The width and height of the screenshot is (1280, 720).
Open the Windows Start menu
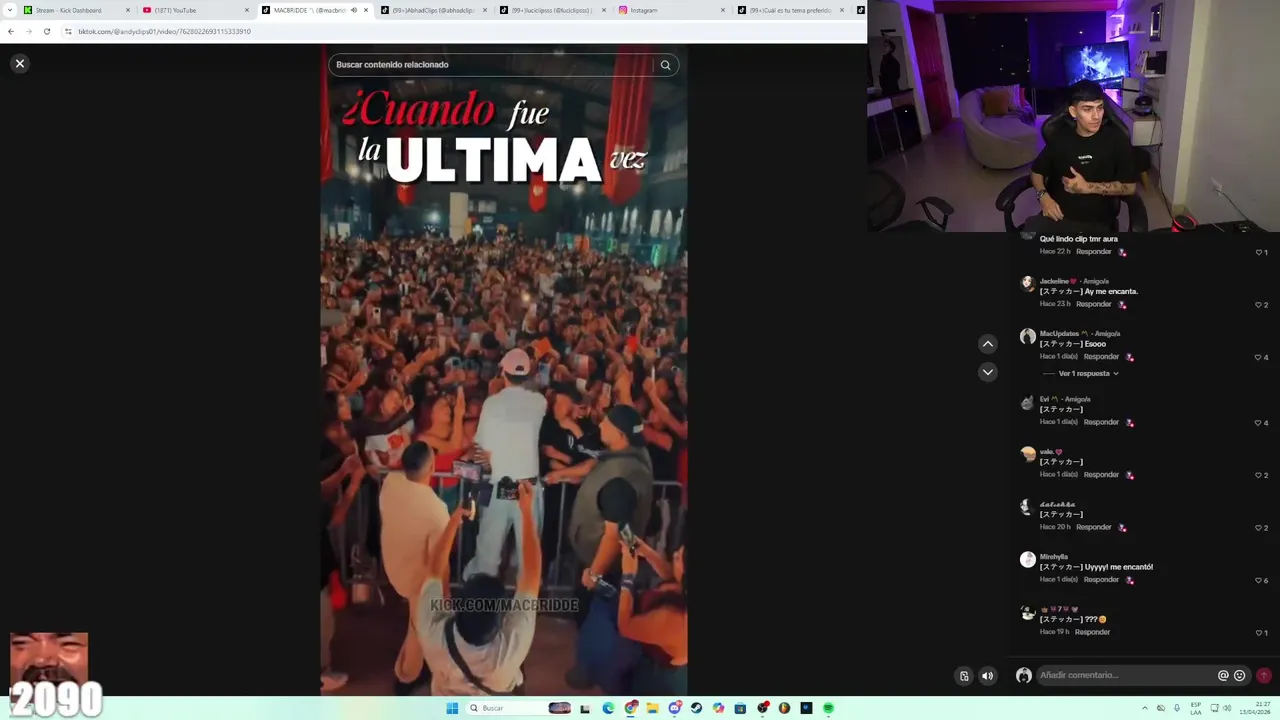pyautogui.click(x=452, y=708)
